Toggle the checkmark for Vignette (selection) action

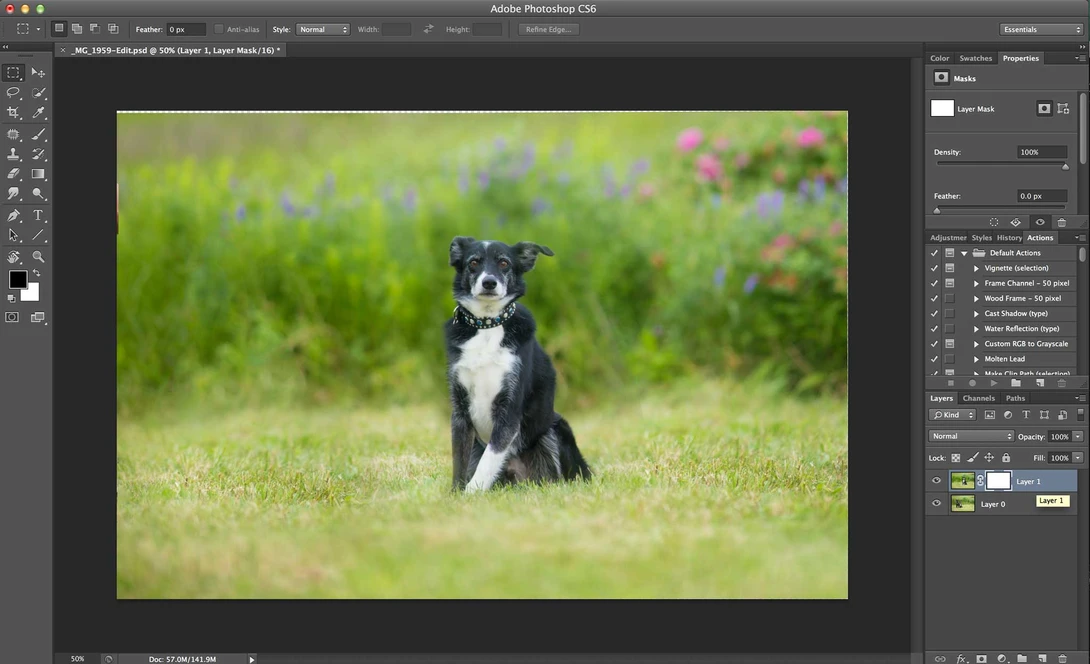coord(934,268)
